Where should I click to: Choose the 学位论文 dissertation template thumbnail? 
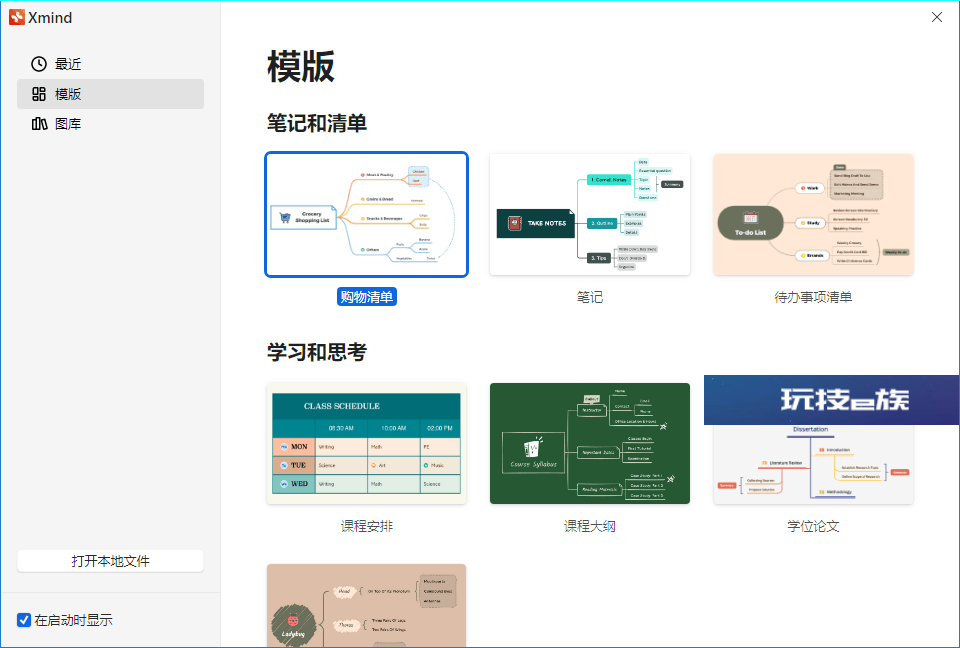(x=813, y=464)
